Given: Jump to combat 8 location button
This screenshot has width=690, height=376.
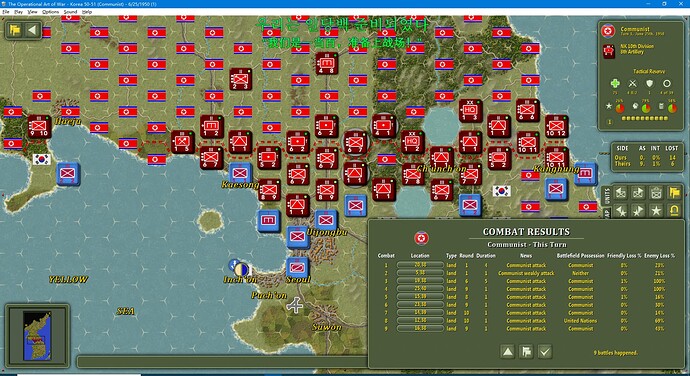Looking at the screenshot, I should [420, 321].
